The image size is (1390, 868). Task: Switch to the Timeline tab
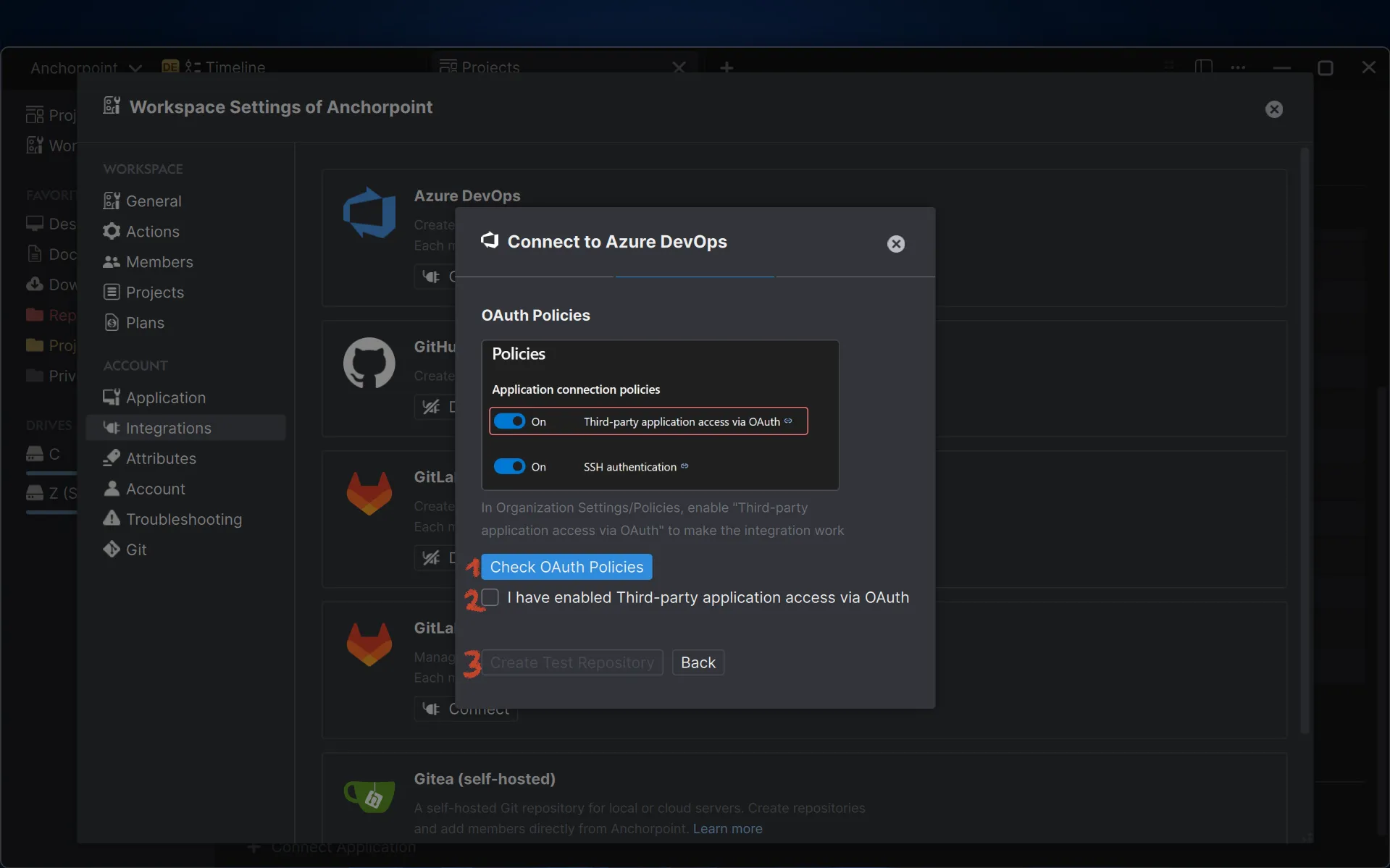click(225, 67)
